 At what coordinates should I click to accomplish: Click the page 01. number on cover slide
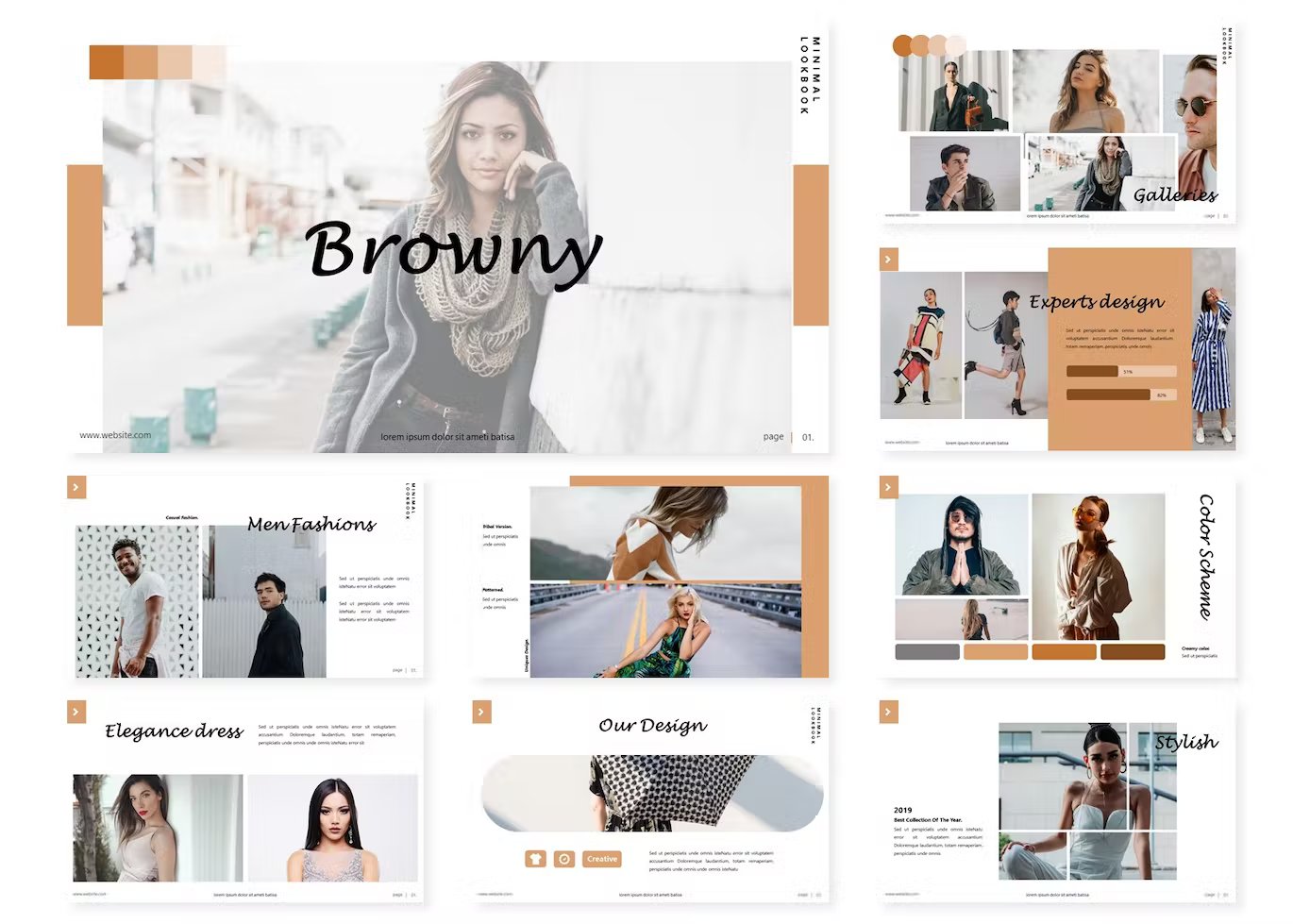point(788,437)
